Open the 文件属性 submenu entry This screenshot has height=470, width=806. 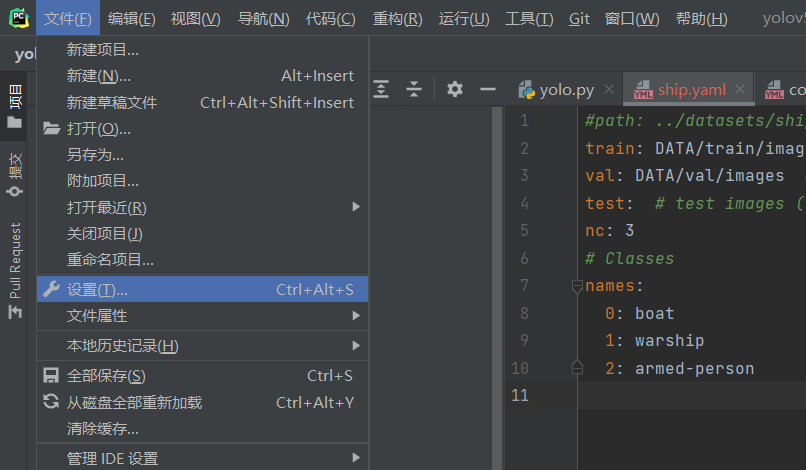203,316
